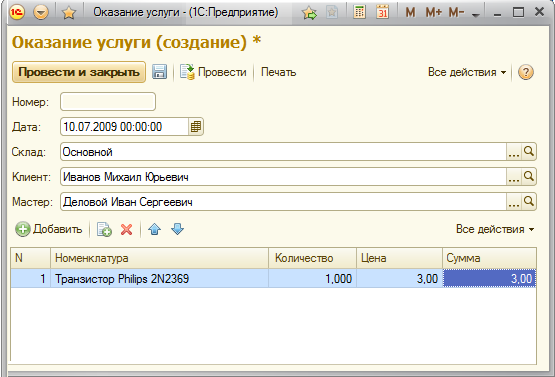Viewport: 555px width, 377px height.
Task: Click the select ellipsis button for Клиент
Action: coord(514,177)
